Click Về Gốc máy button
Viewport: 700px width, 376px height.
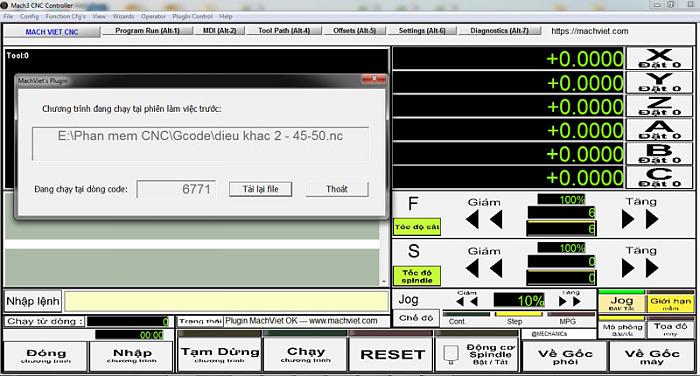pyautogui.click(x=652, y=356)
